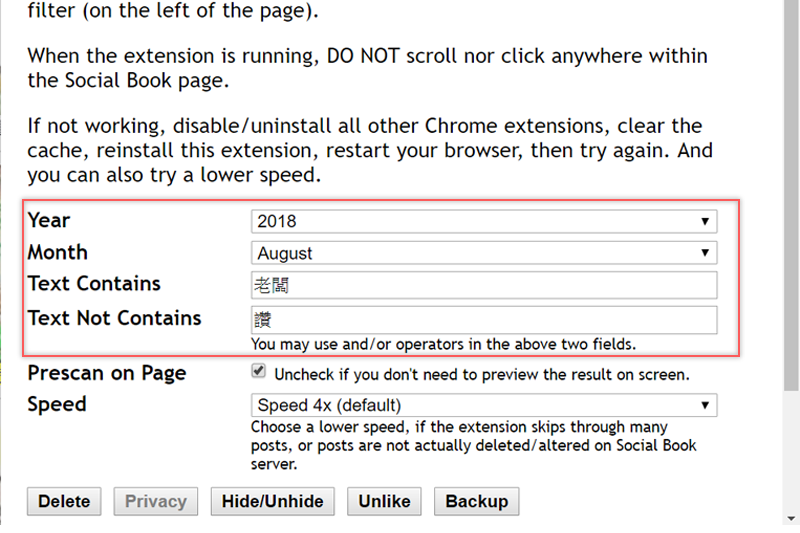
Task: Focus the Text Not Contains input field
Action: click(x=484, y=320)
